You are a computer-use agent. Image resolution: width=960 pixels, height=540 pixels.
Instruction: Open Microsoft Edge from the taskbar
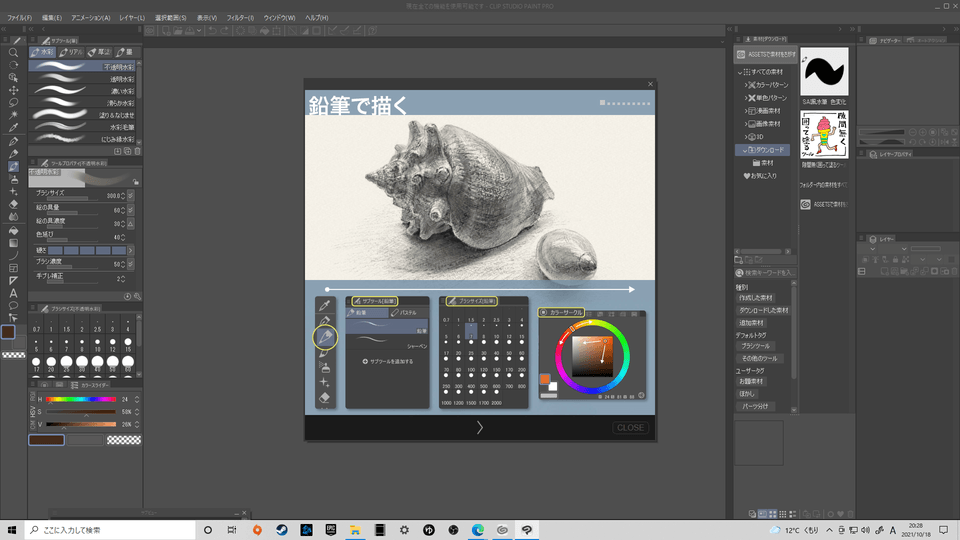click(478, 530)
